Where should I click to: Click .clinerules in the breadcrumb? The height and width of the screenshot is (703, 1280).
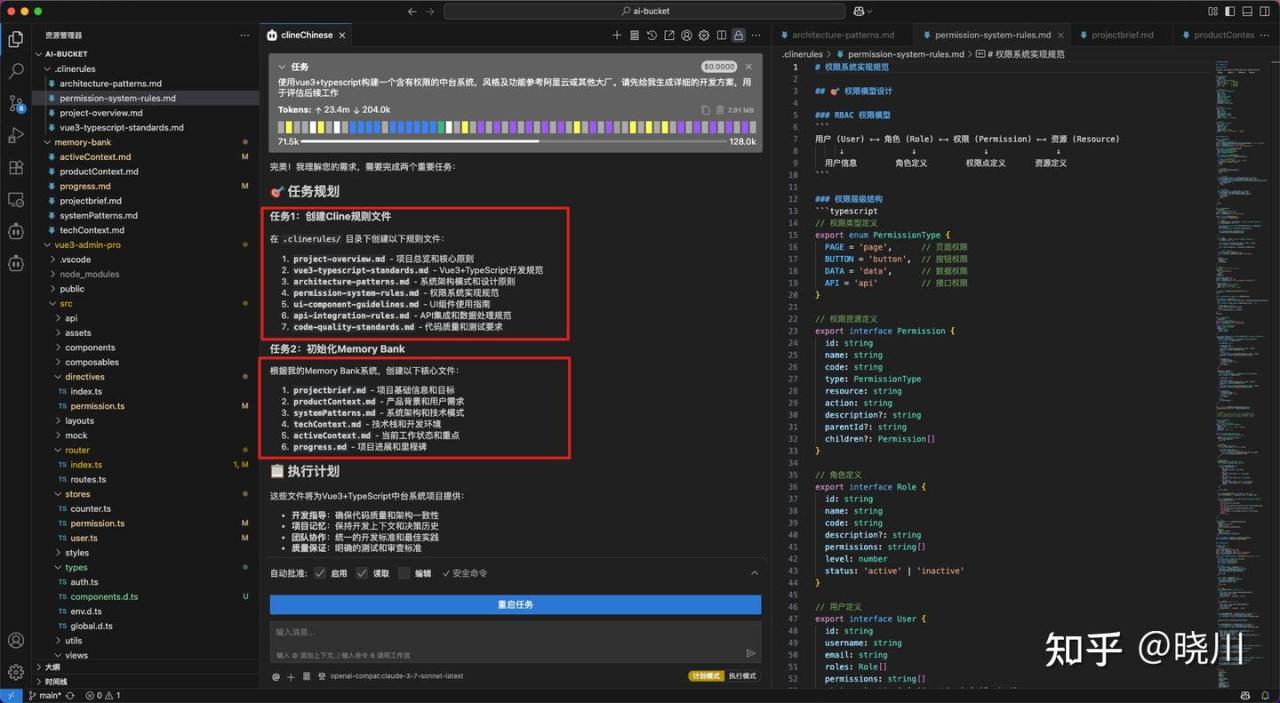(x=803, y=54)
